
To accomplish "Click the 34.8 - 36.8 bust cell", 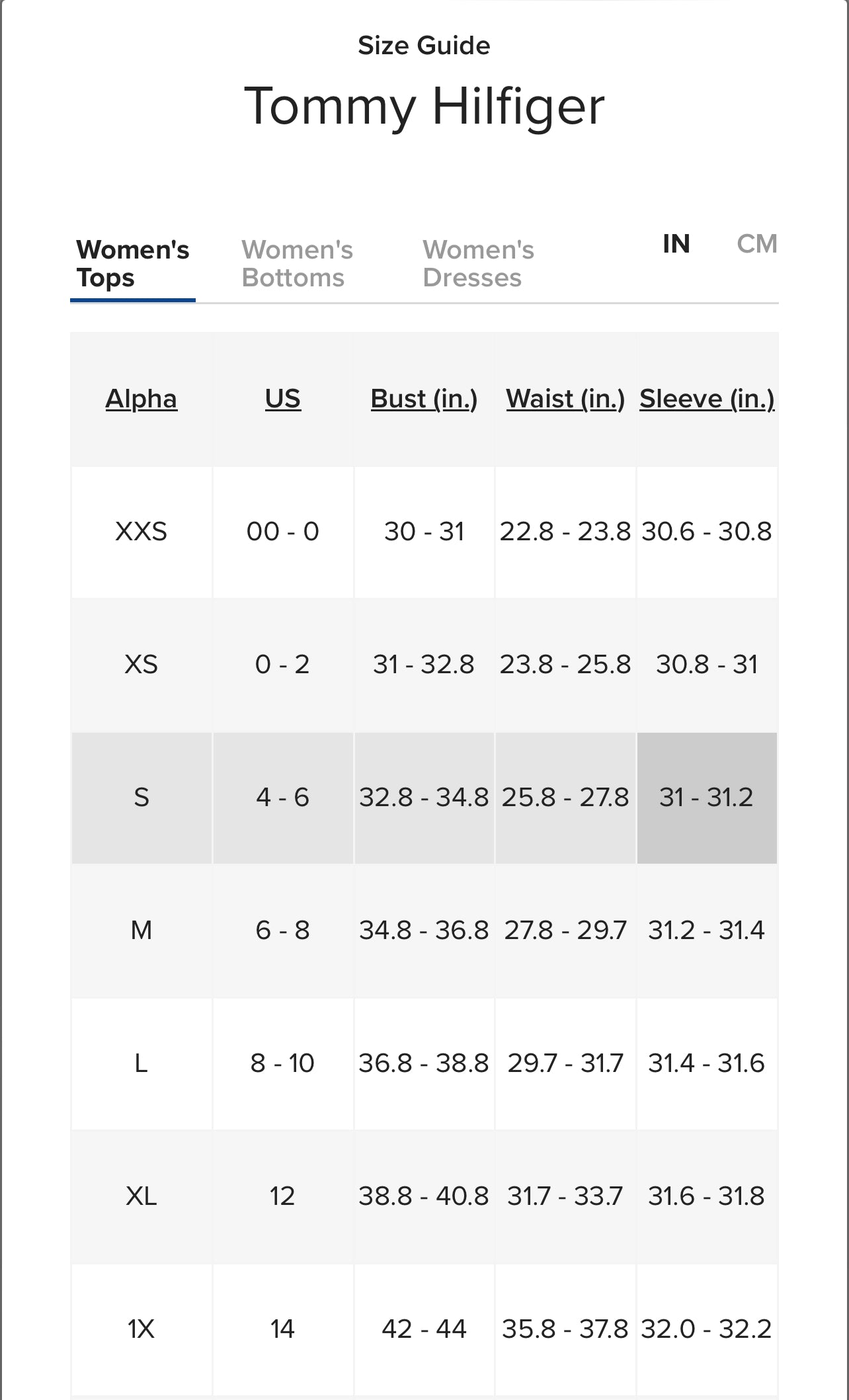I will click(424, 930).
